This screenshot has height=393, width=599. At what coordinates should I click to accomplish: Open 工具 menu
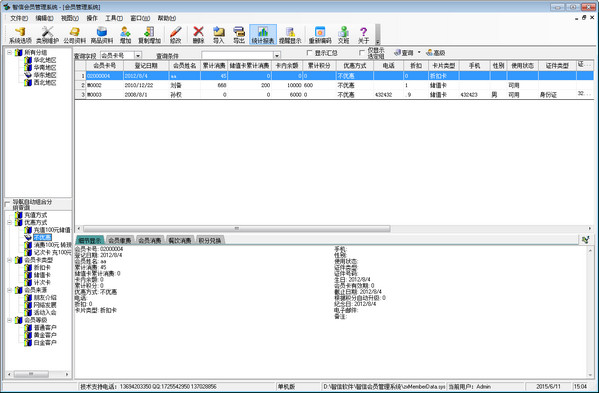pos(114,18)
